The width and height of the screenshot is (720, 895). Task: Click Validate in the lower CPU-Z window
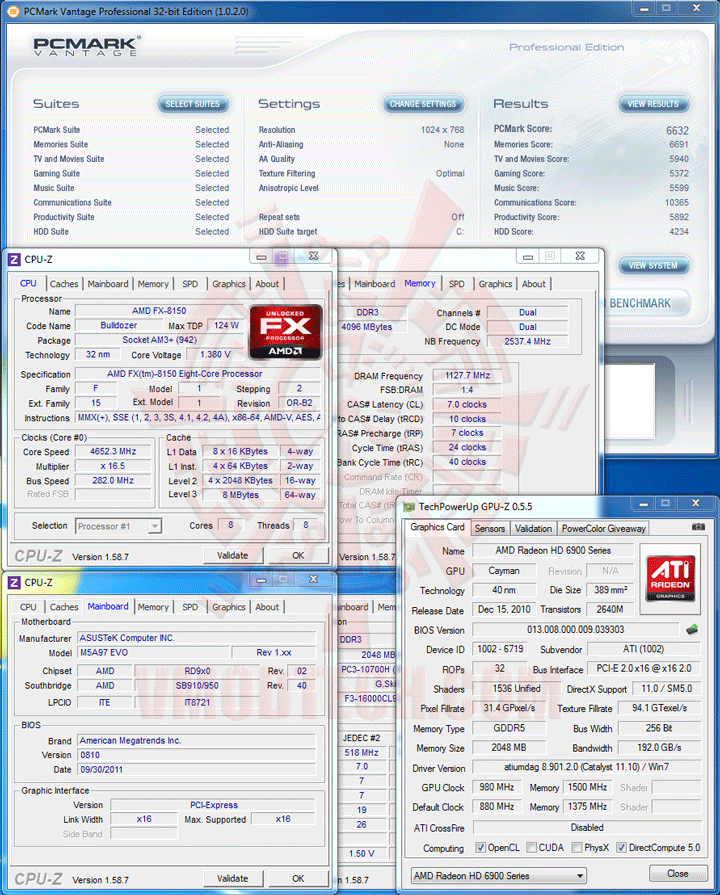pos(233,878)
